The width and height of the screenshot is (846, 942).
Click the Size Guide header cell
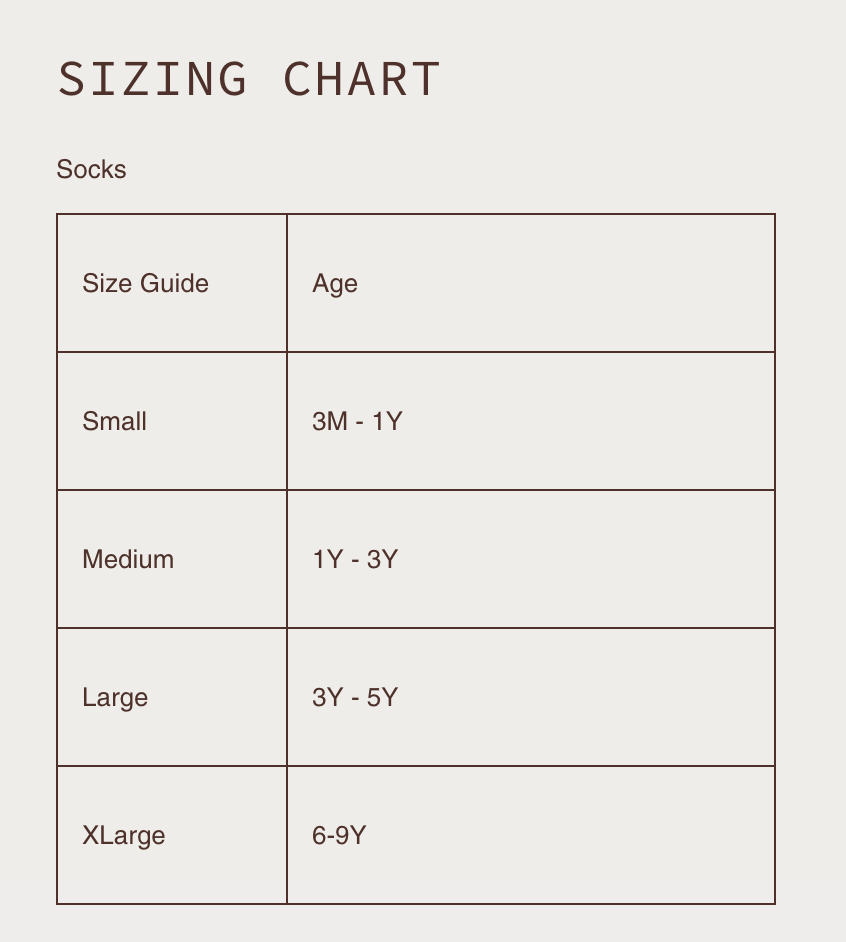click(x=145, y=284)
